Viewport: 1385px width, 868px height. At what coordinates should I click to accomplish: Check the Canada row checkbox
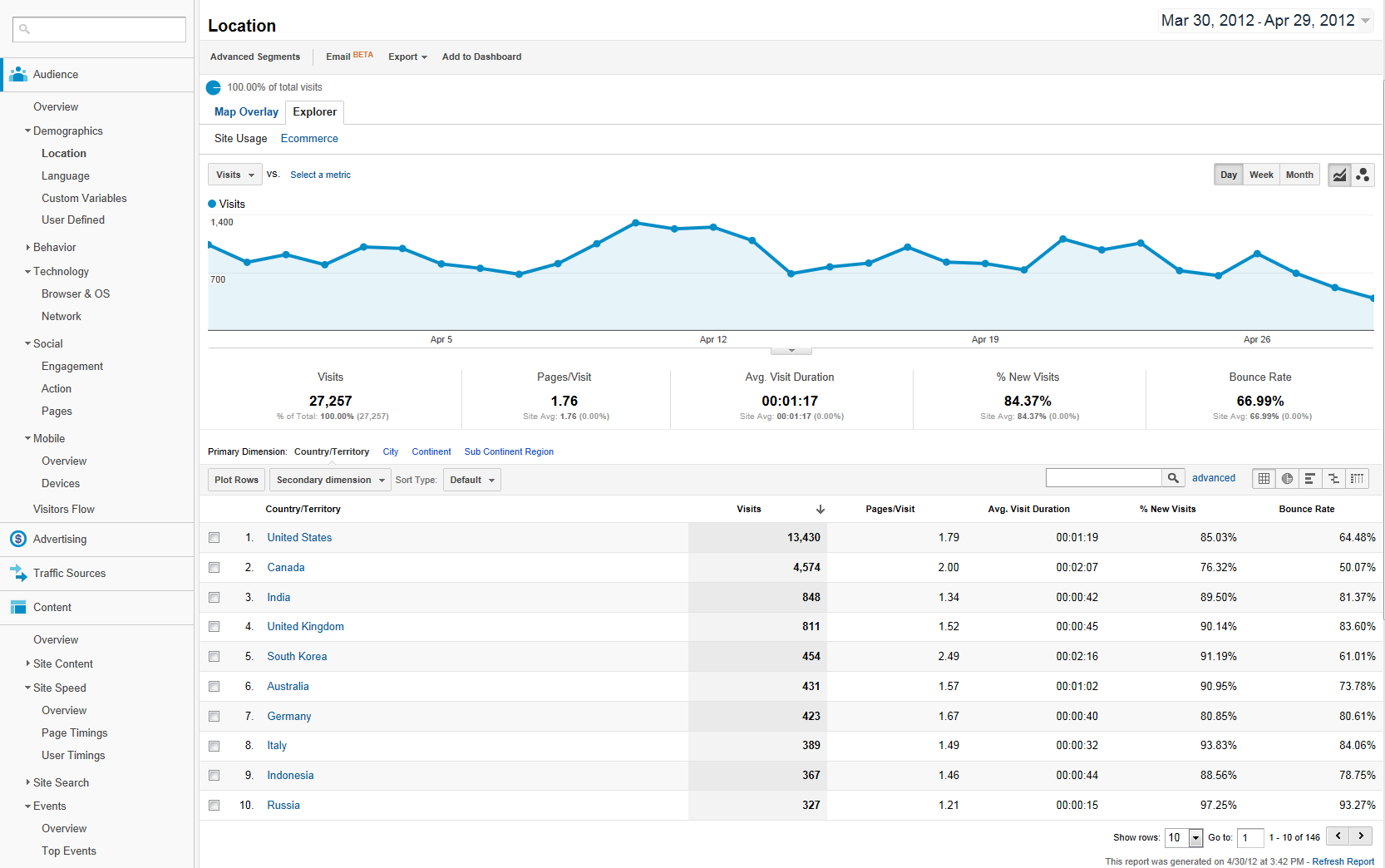214,568
